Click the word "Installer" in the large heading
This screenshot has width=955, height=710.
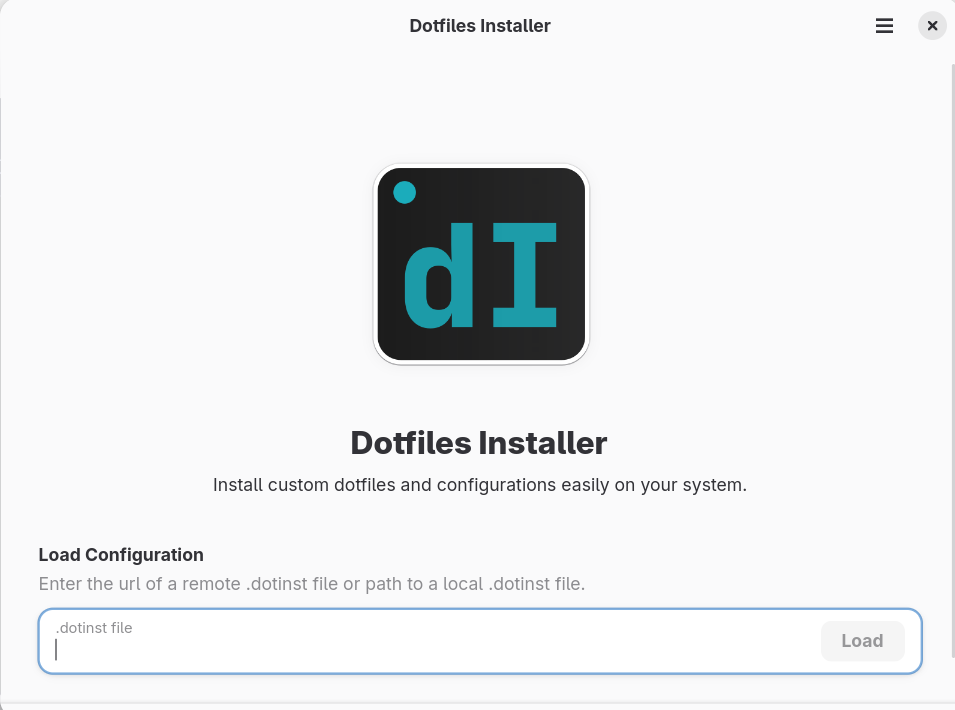tap(543, 443)
